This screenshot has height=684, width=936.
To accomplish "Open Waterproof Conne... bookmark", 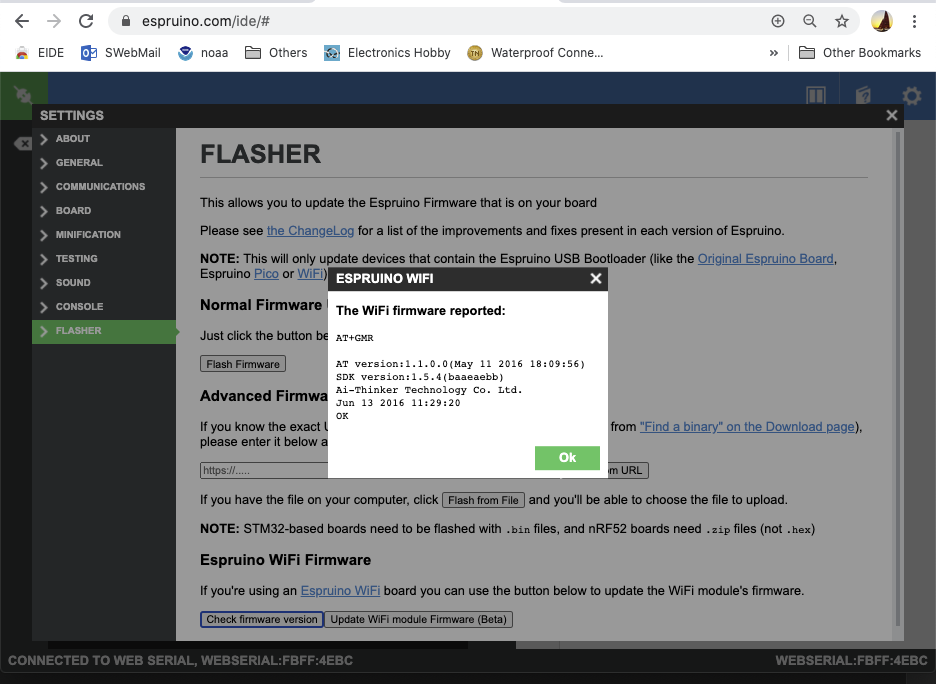I will point(535,53).
